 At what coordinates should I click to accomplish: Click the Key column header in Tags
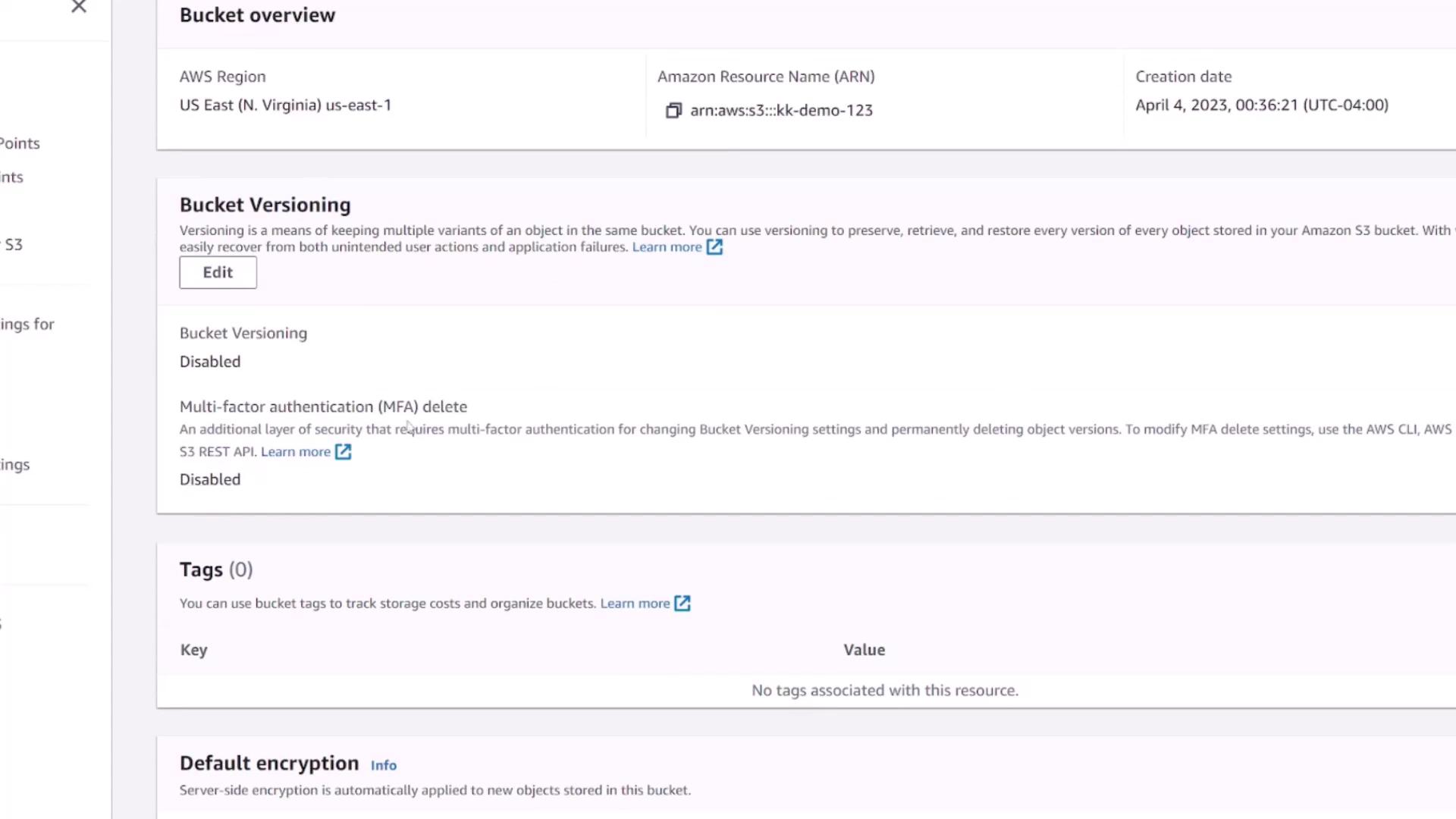(x=193, y=650)
